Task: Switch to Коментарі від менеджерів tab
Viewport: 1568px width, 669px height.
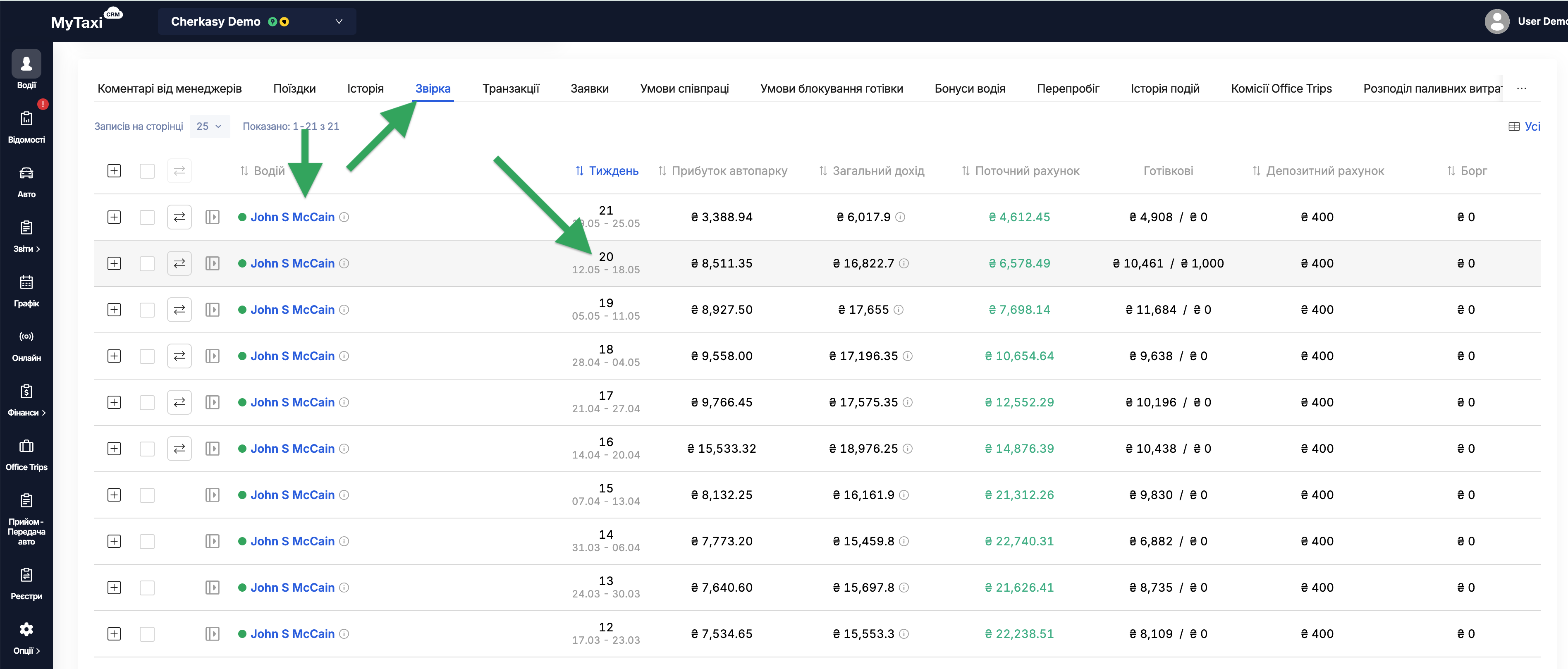Action: coord(169,88)
